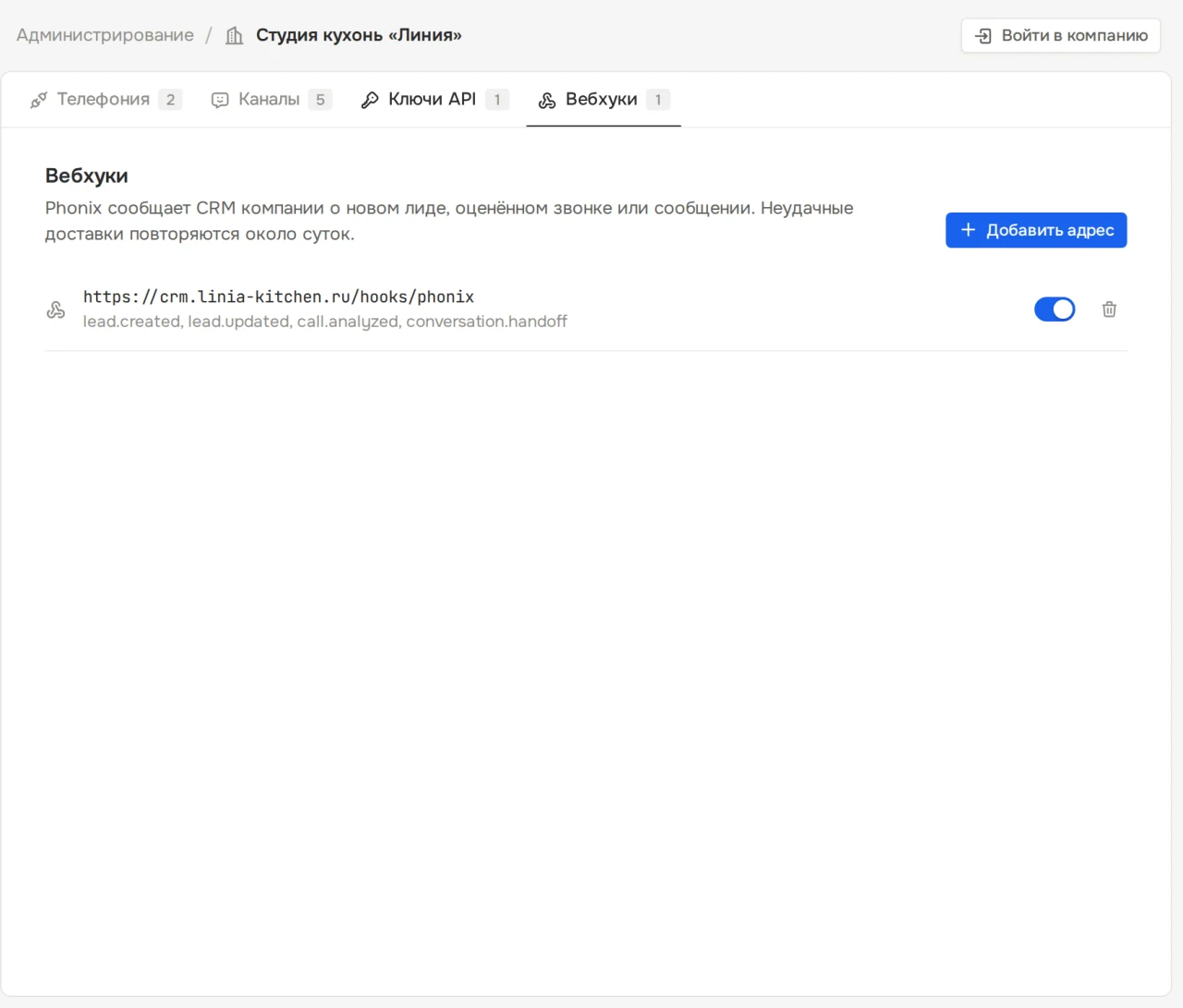Click the description text about Phonix and CRM
The width and height of the screenshot is (1183, 1008).
pyautogui.click(x=449, y=221)
